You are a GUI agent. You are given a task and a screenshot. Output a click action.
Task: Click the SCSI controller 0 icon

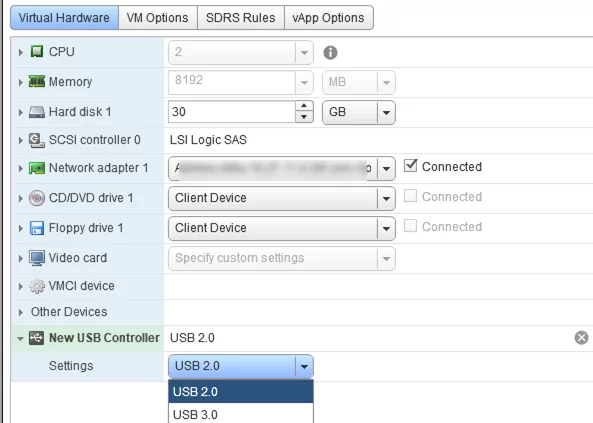[x=37, y=140]
